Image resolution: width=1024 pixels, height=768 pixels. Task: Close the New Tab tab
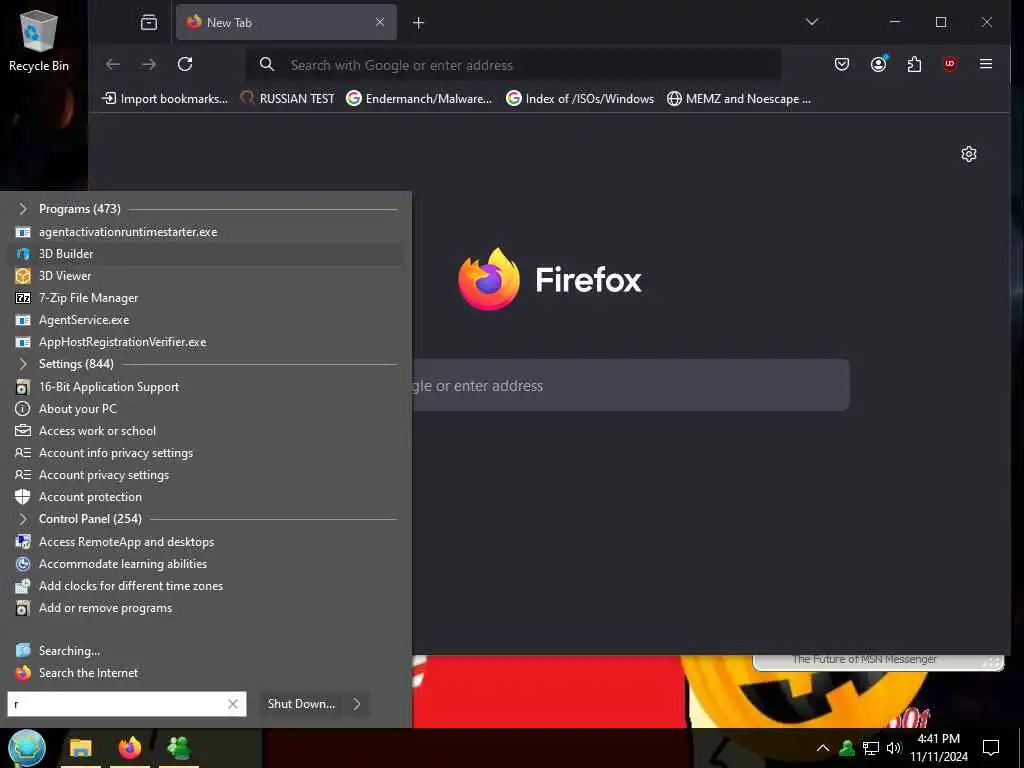(380, 22)
